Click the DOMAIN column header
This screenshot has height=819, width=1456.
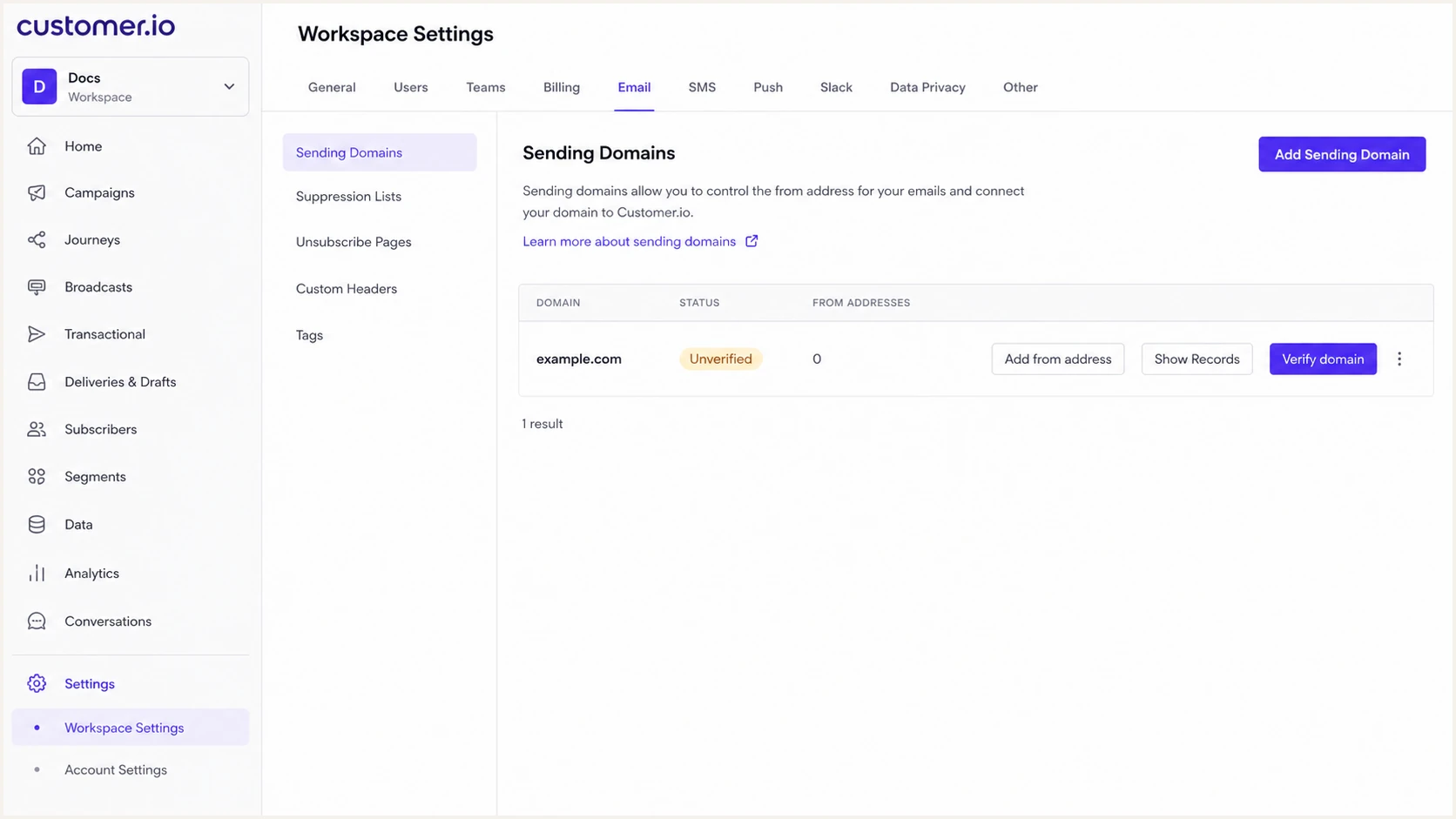[558, 303]
